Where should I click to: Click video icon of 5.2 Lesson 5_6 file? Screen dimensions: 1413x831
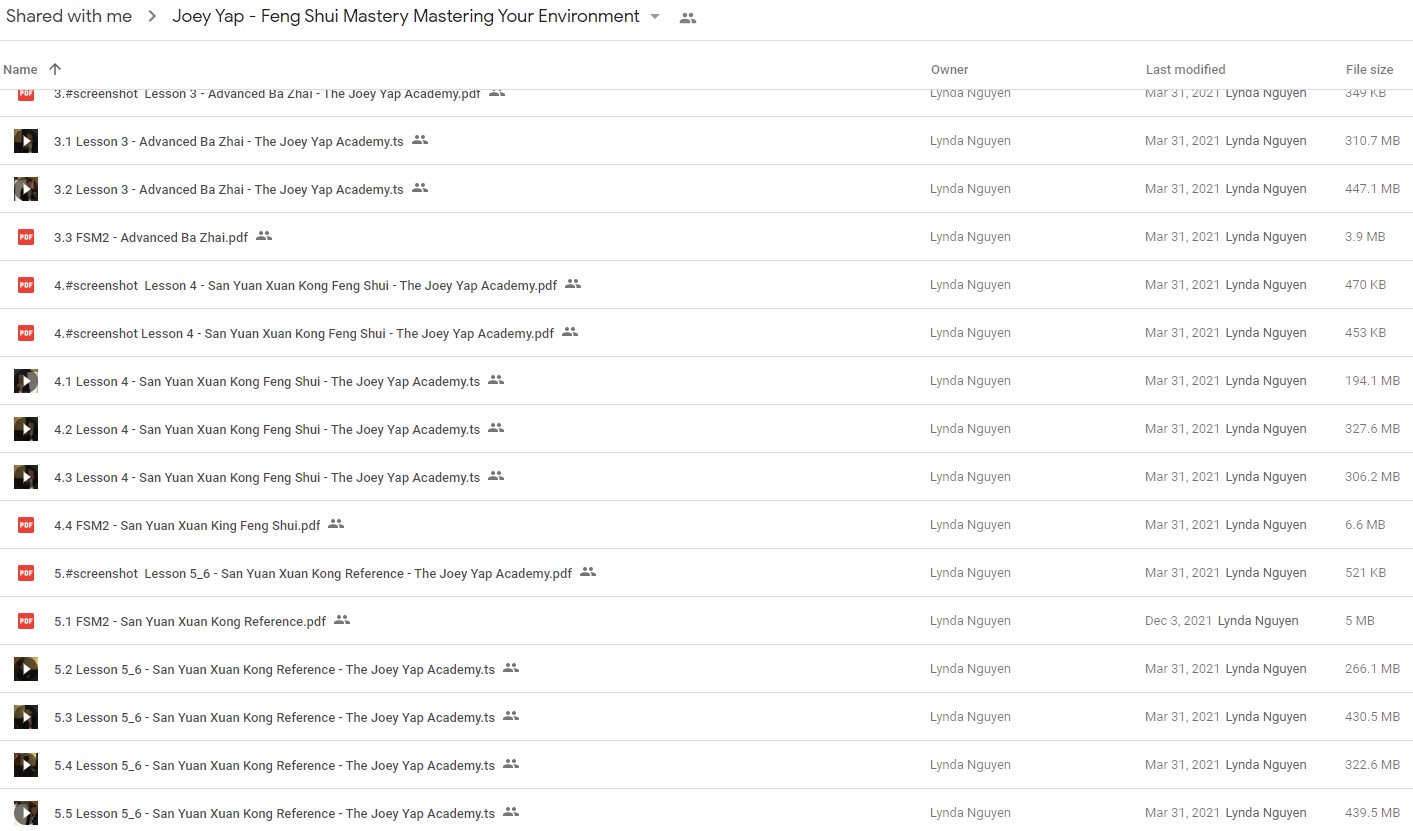click(26, 669)
